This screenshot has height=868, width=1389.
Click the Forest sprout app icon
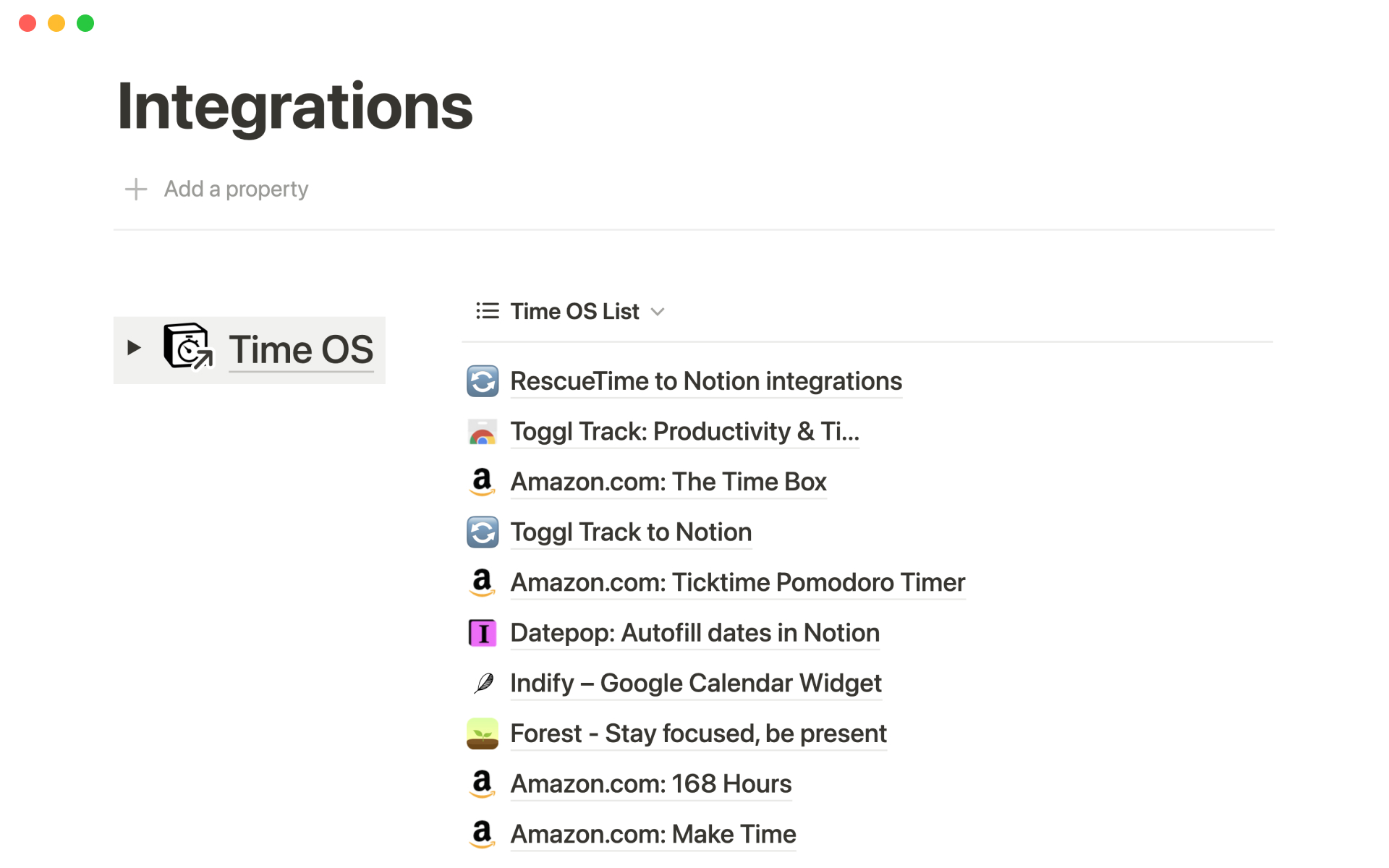(483, 733)
